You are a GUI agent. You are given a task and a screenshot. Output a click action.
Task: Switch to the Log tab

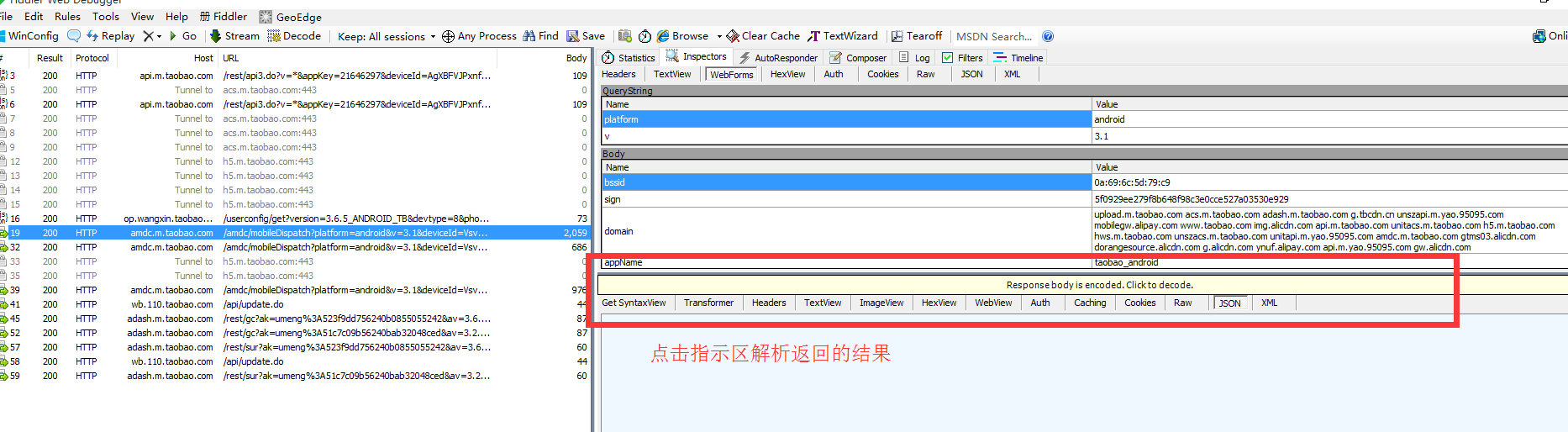point(914,58)
